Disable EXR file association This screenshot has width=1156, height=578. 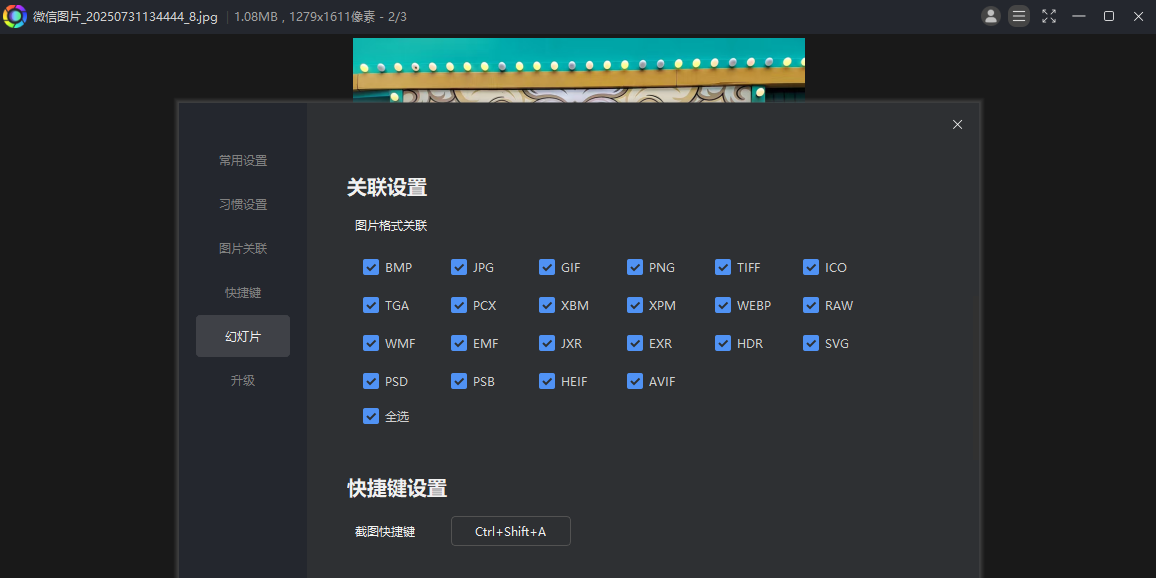click(x=635, y=343)
